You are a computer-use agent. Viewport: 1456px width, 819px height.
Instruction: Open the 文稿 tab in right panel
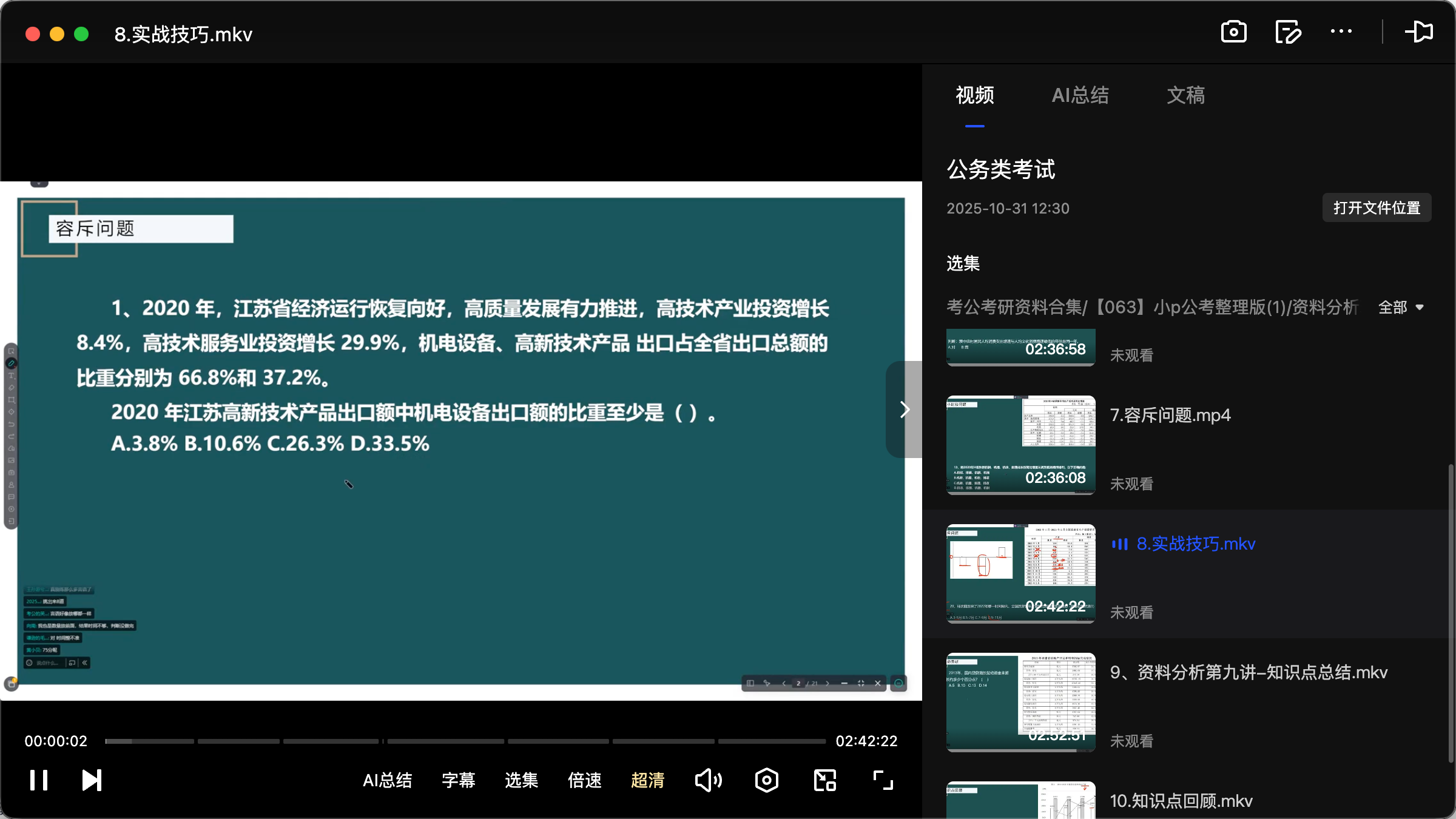[1185, 95]
